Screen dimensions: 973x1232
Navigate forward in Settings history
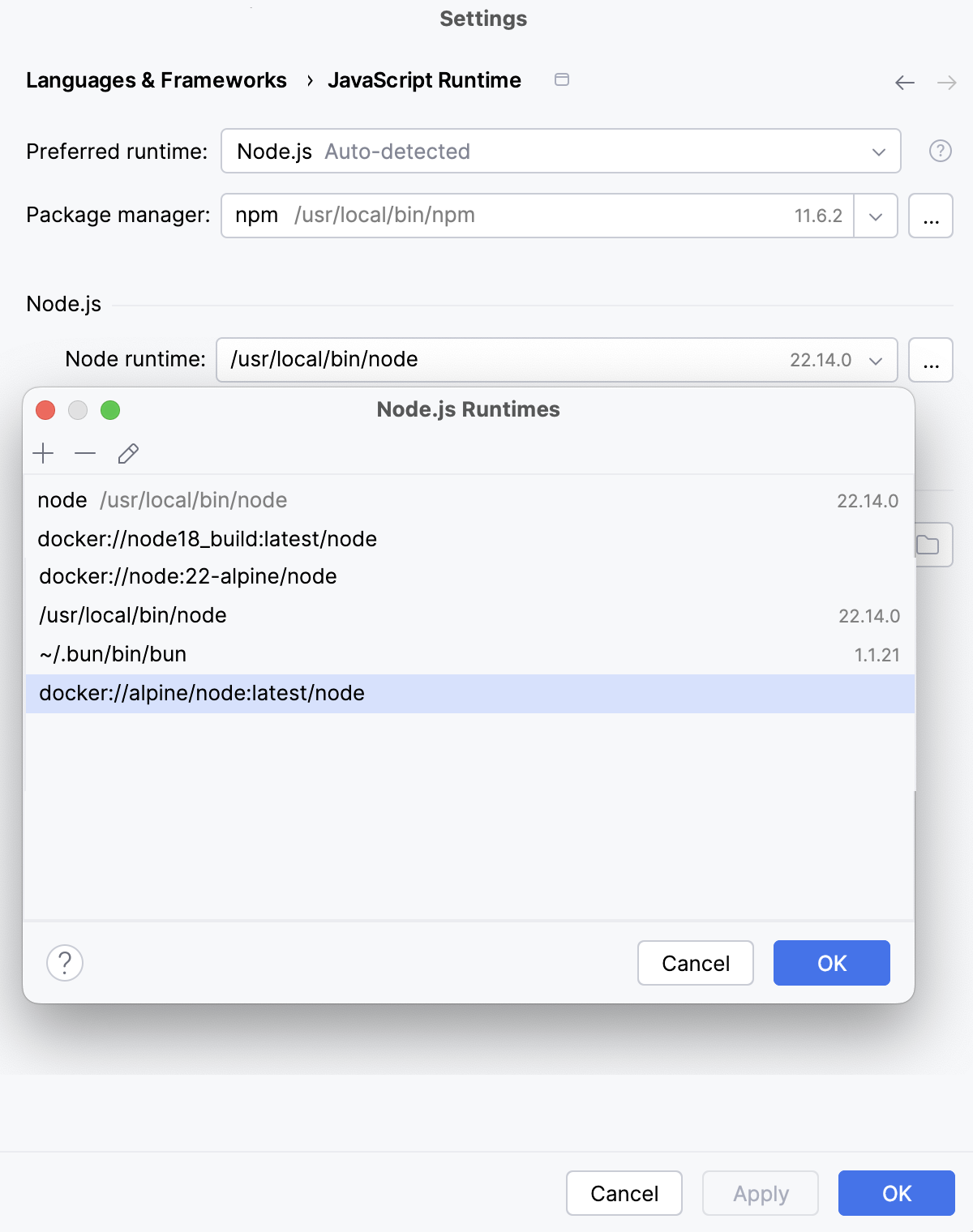(x=945, y=82)
